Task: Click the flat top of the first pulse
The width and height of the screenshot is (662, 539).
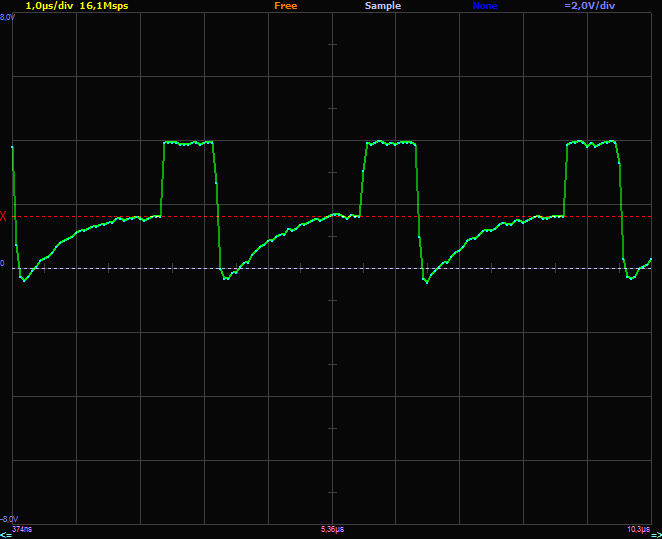Action: (x=189, y=143)
